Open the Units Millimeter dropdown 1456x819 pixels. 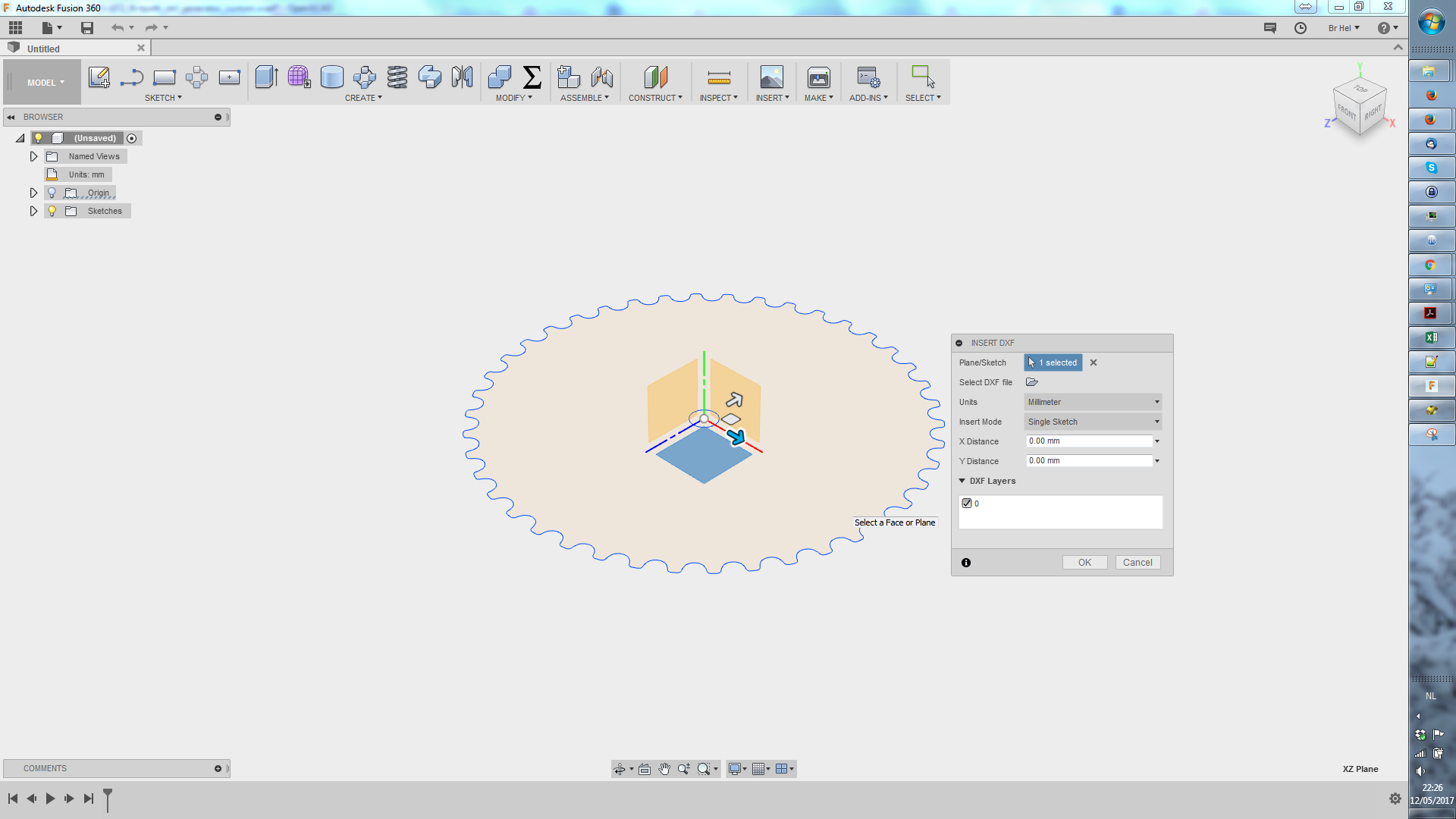[x=1093, y=402]
